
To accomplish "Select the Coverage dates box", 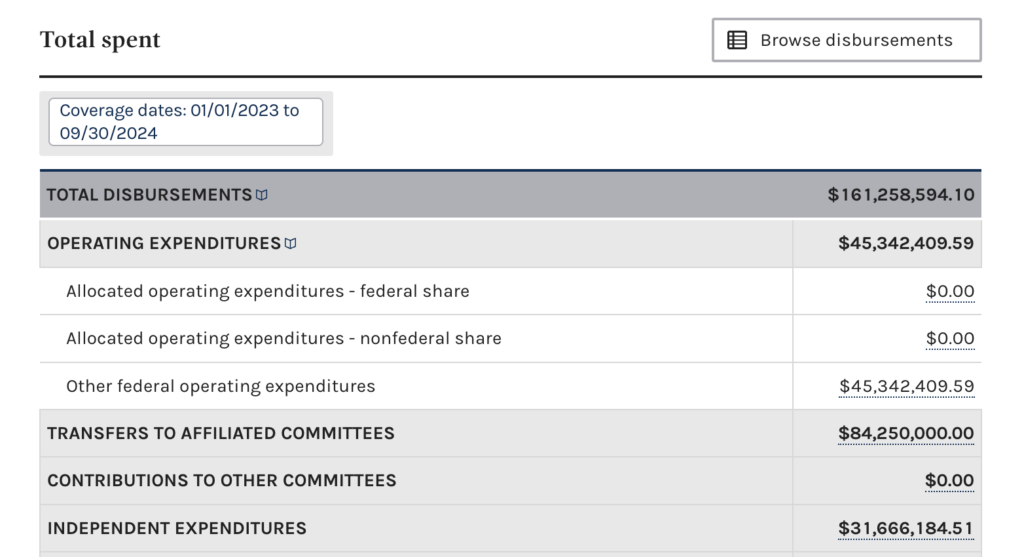I will point(186,122).
